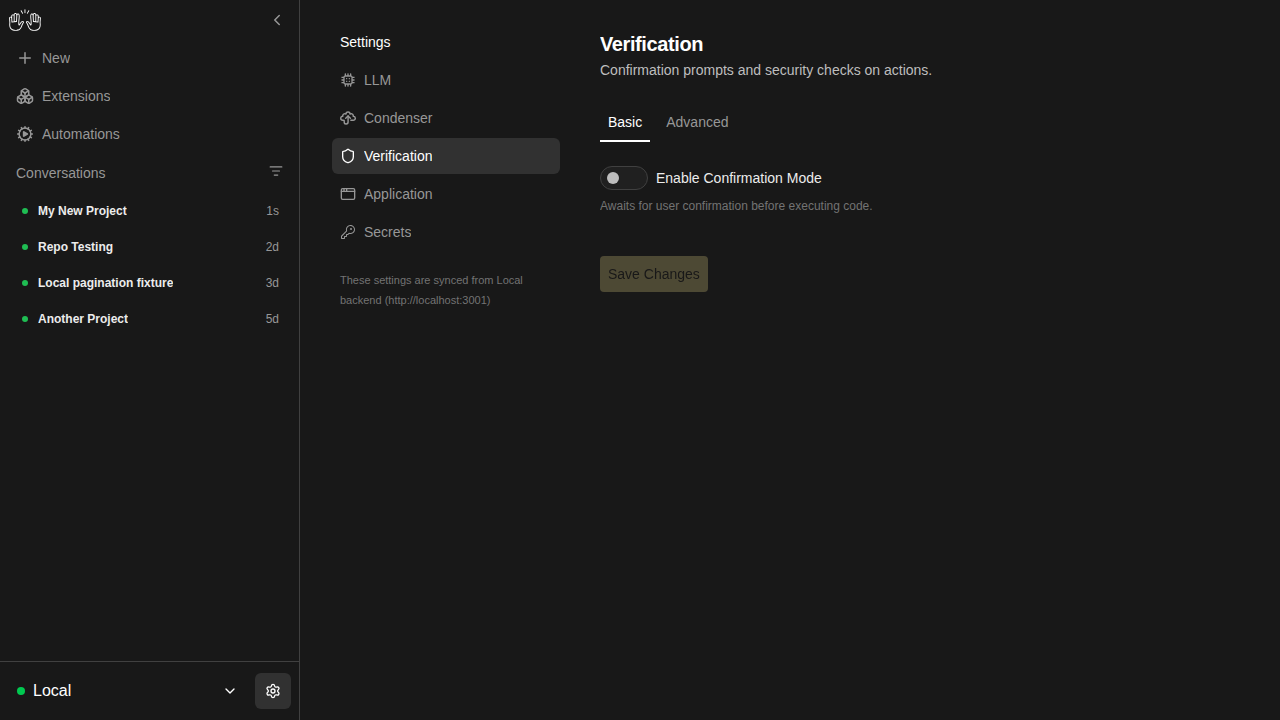Viewport: 1280px width, 720px height.
Task: Click the Verification page title
Action: (651, 44)
